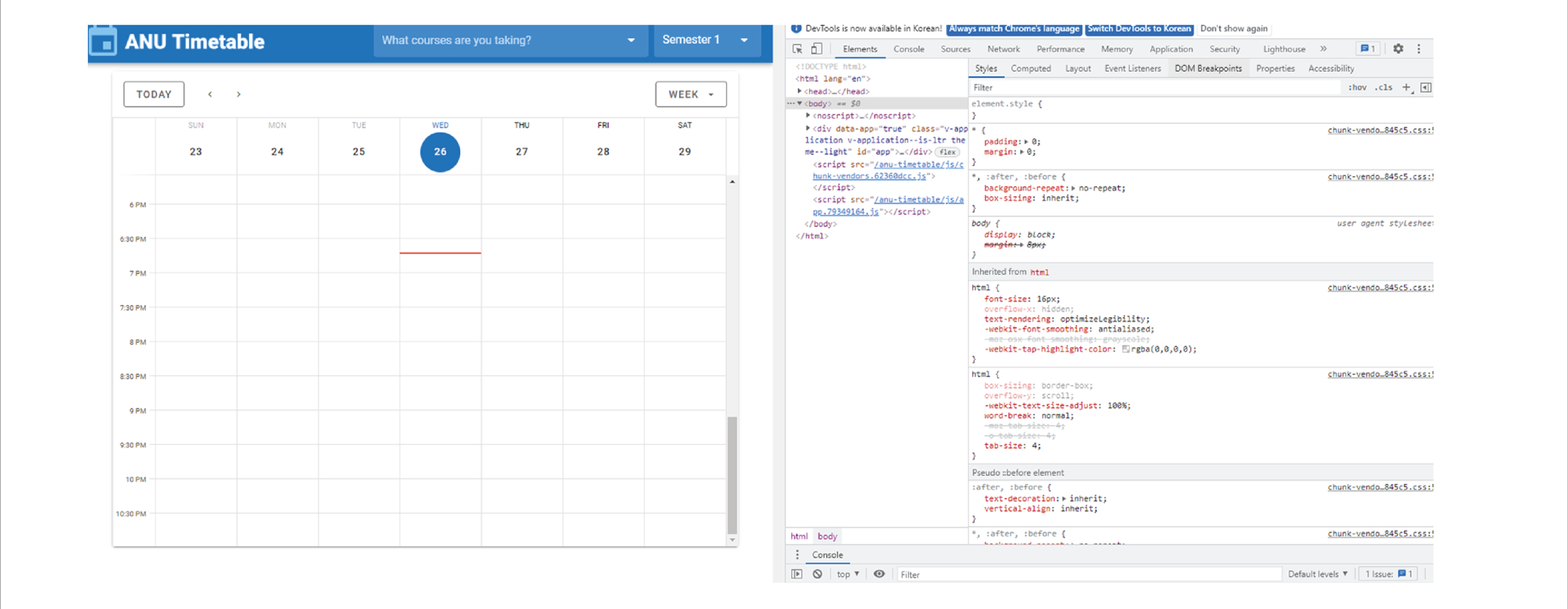Open the Performance tab

coord(1060,49)
